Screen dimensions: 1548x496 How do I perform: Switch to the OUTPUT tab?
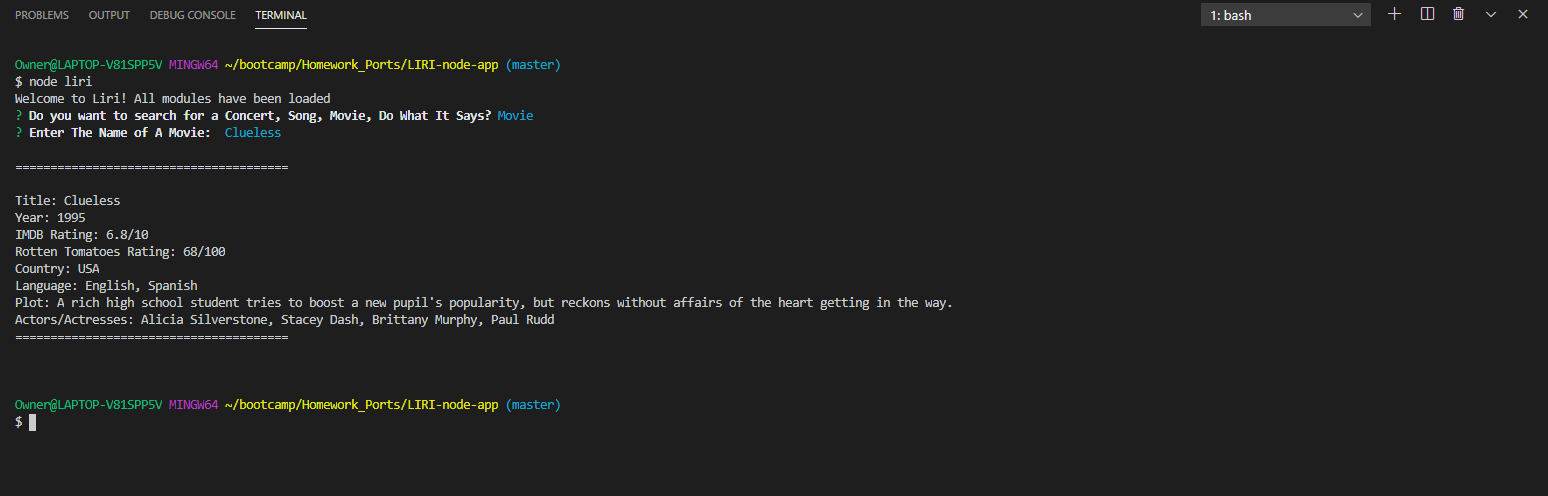109,15
